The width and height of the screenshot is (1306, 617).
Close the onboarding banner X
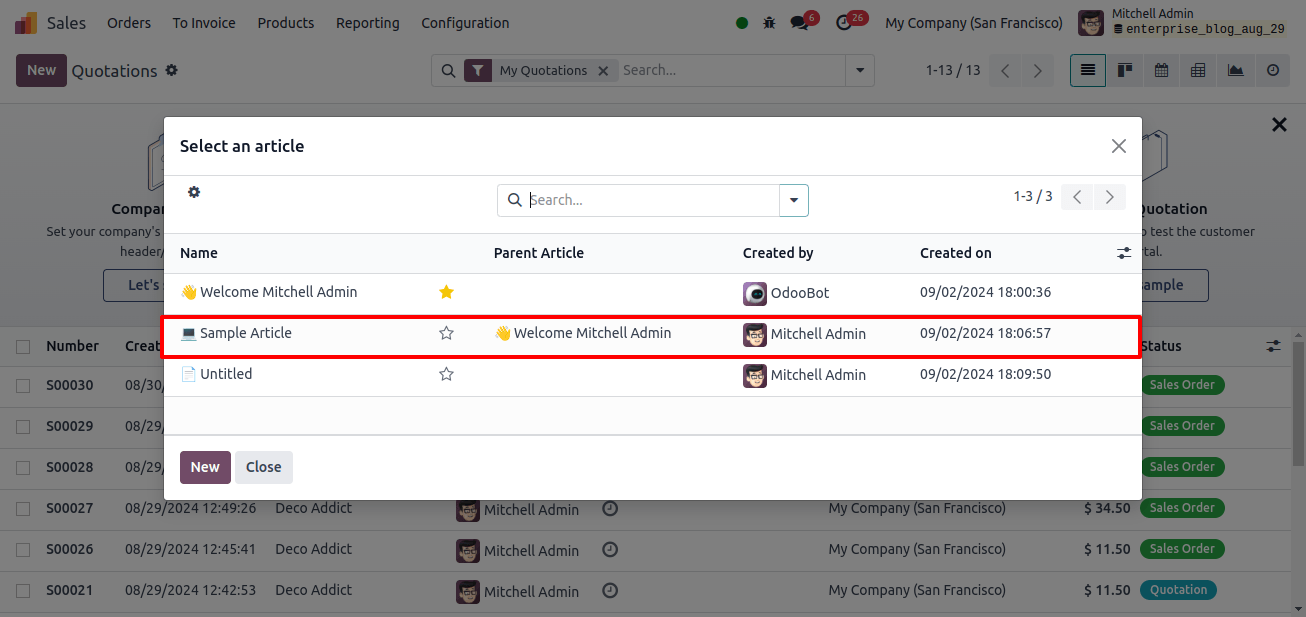(x=1279, y=124)
